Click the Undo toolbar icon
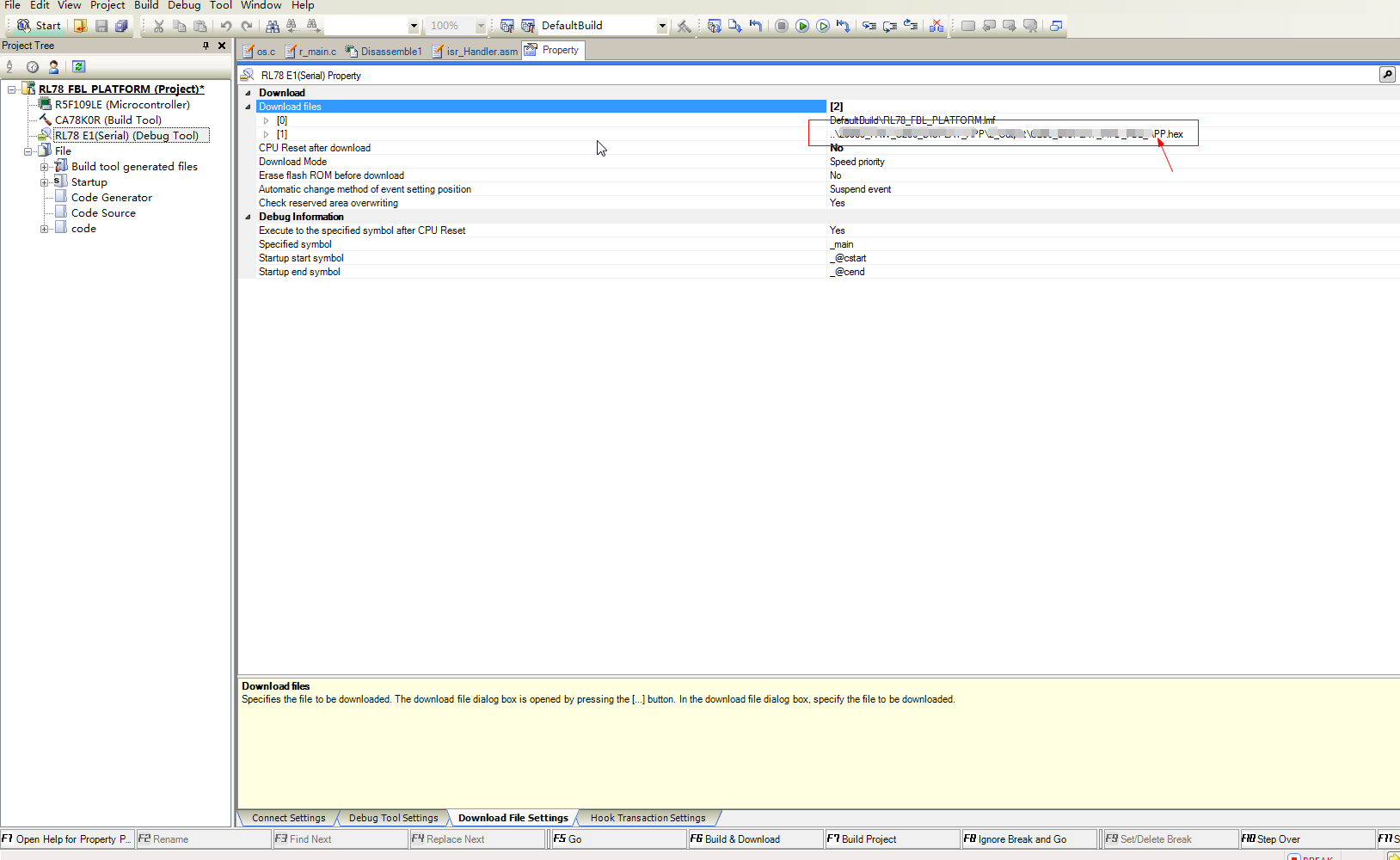The width and height of the screenshot is (1400, 860). tap(225, 26)
